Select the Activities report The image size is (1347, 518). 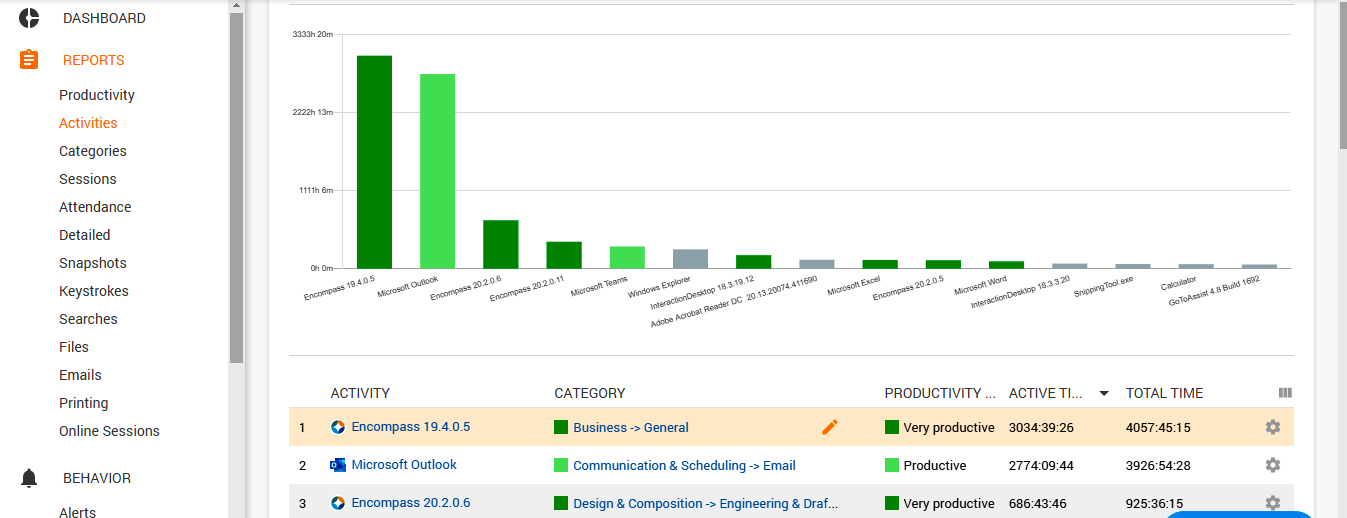click(x=88, y=123)
